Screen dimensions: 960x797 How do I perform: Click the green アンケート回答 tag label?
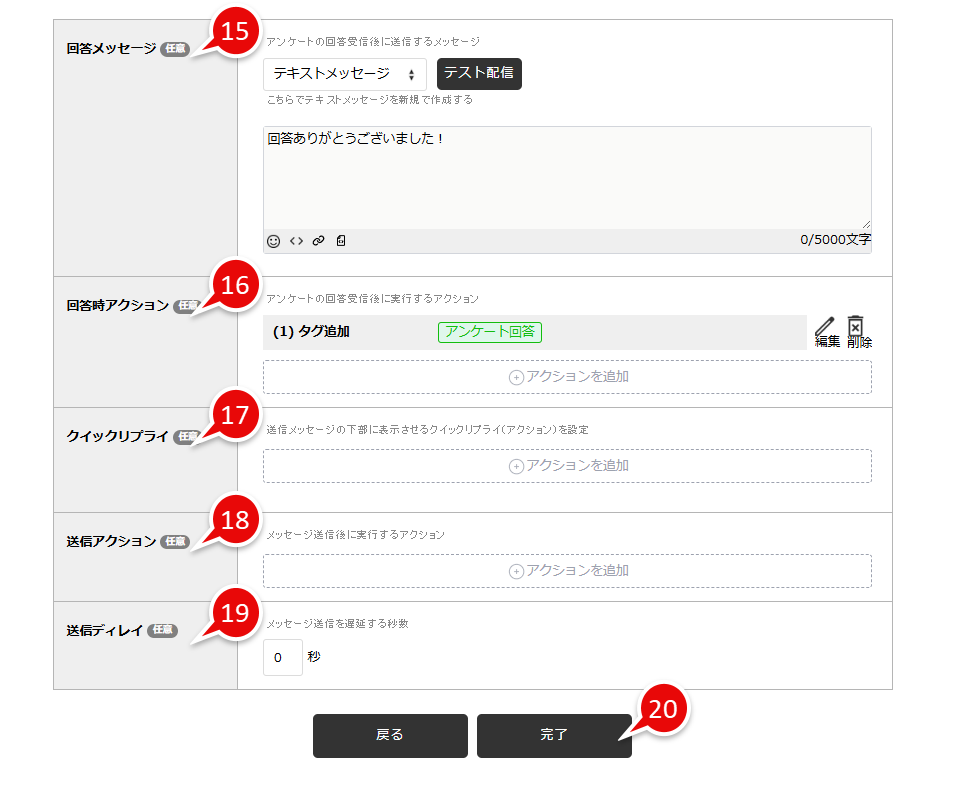[489, 332]
